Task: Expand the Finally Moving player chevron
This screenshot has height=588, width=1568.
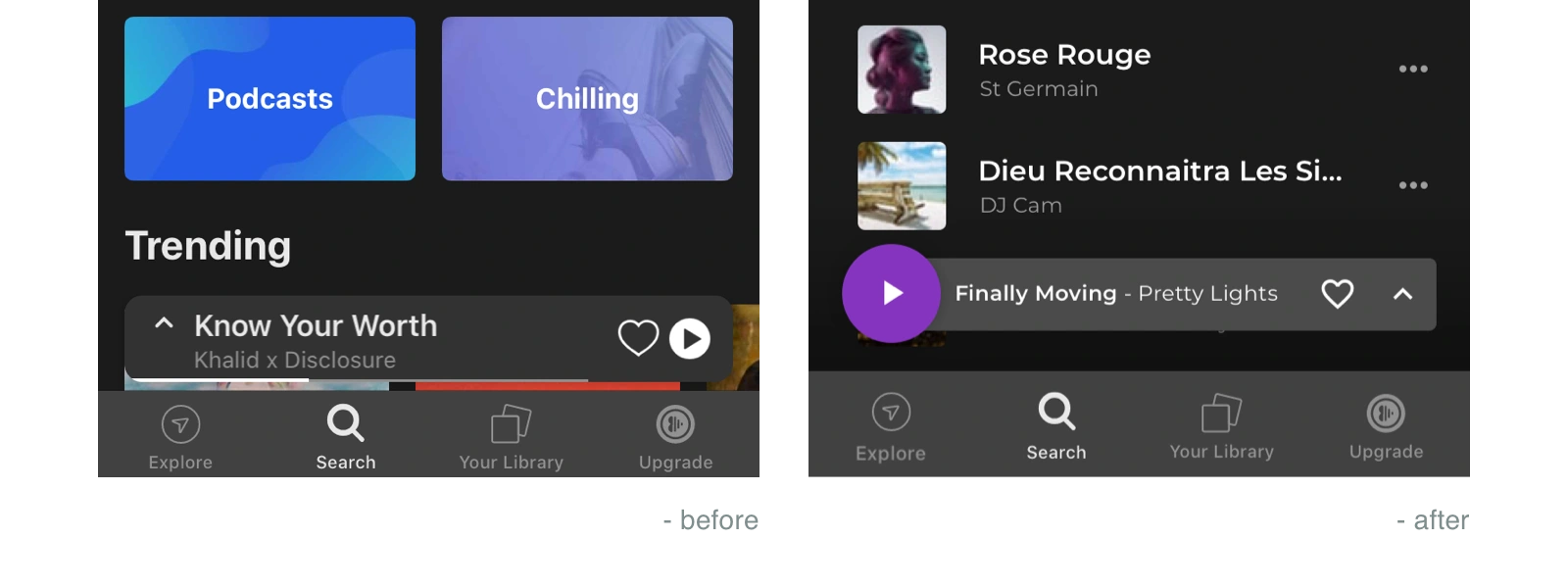Action: tap(1403, 294)
